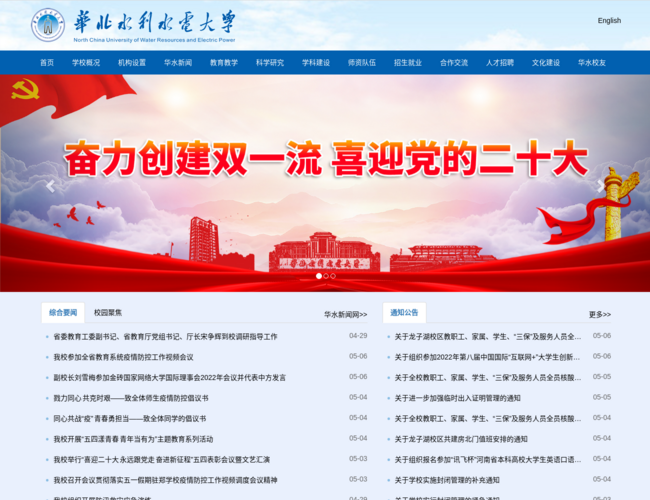Open news 我校举行"喜迎二十大"五四表彰会议
The width and height of the screenshot is (650, 500).
coord(162,460)
